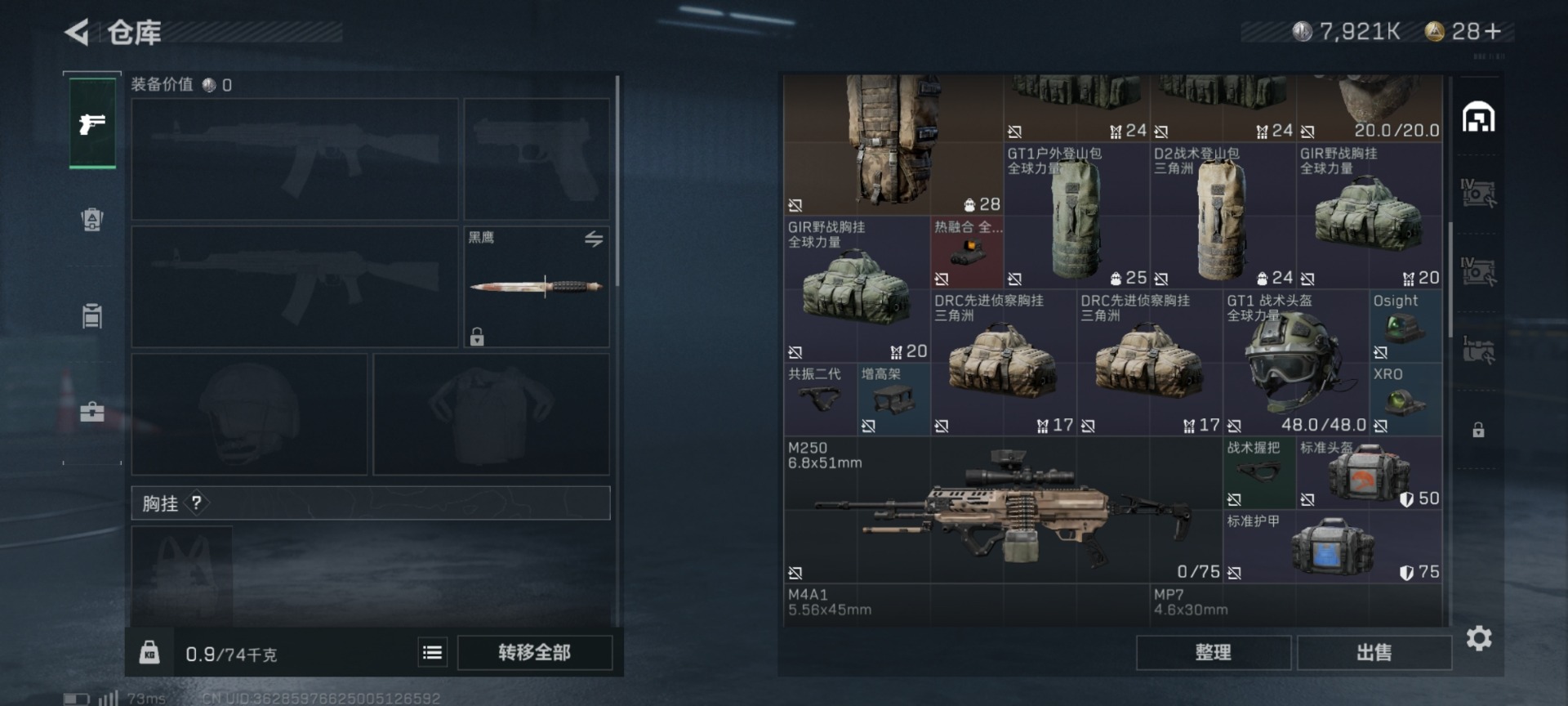Click the 整理 sort button

click(1214, 653)
